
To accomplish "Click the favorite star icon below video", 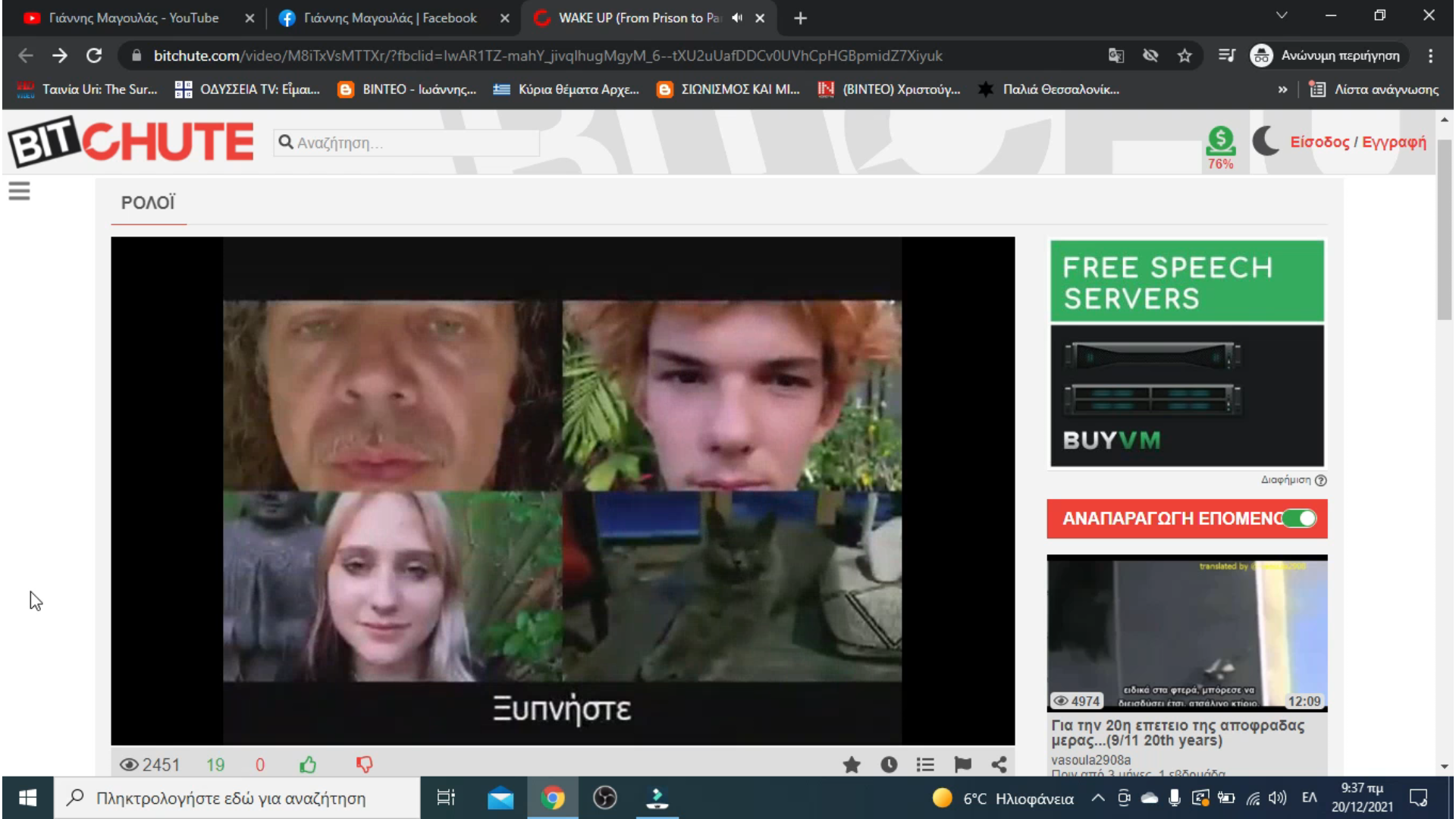I will pyautogui.click(x=852, y=764).
